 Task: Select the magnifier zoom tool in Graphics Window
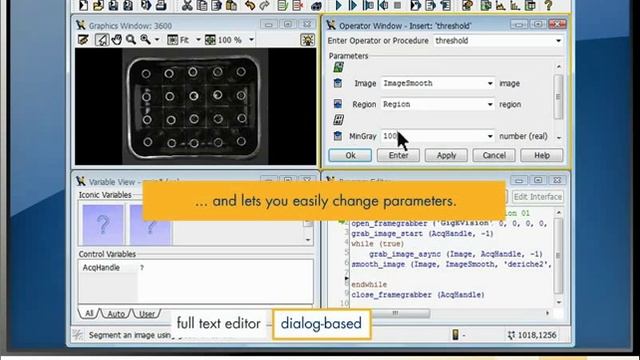(131, 40)
